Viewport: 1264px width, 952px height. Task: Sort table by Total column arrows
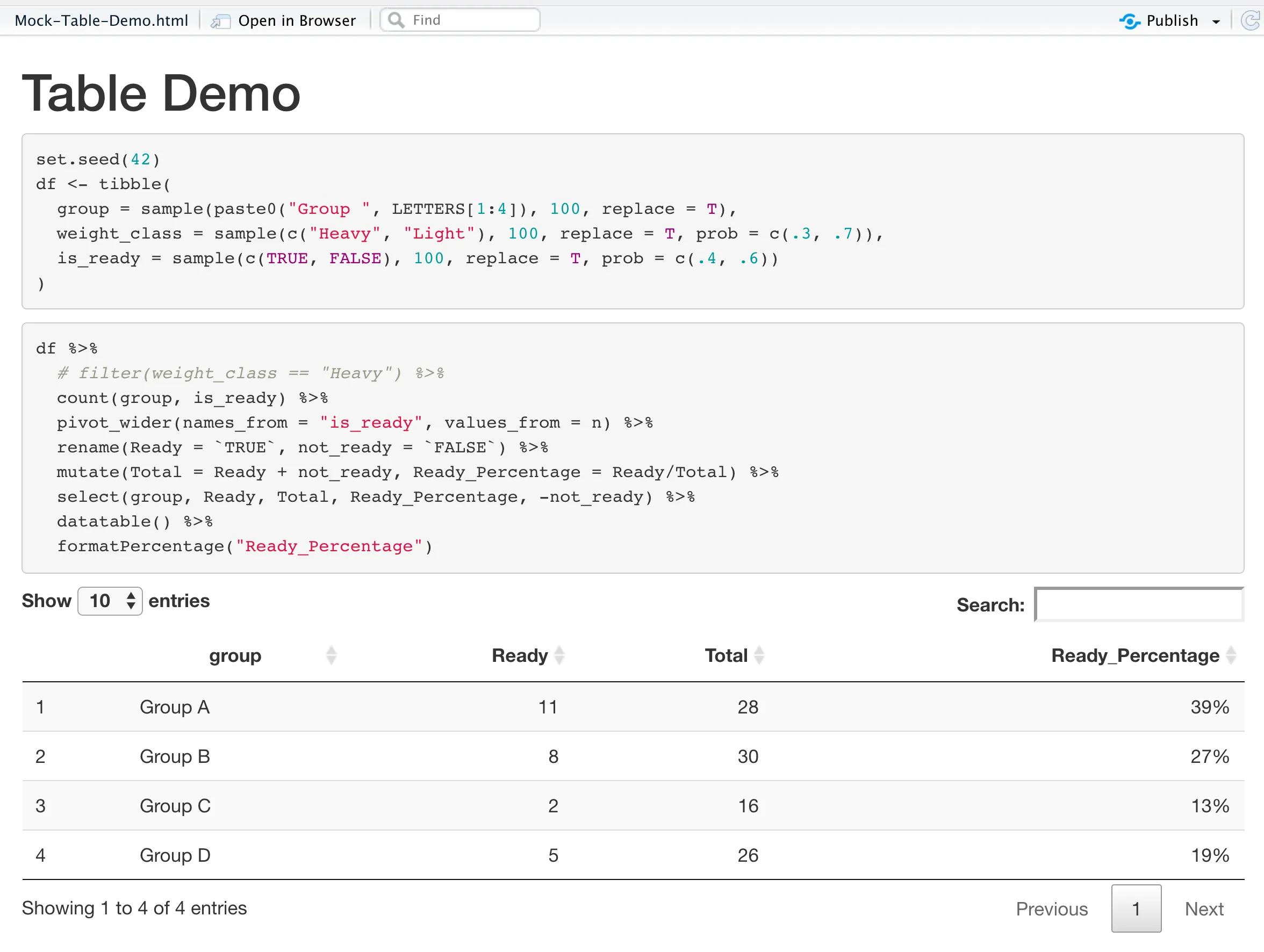pyautogui.click(x=759, y=655)
